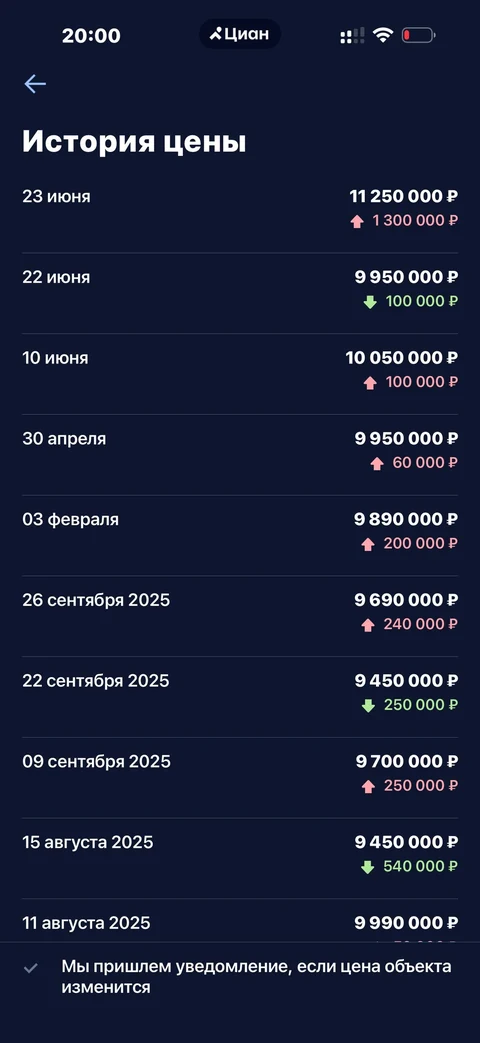Image resolution: width=480 pixels, height=1043 pixels.
Task: Tap the Wi-Fi status icon
Action: [x=382, y=35]
